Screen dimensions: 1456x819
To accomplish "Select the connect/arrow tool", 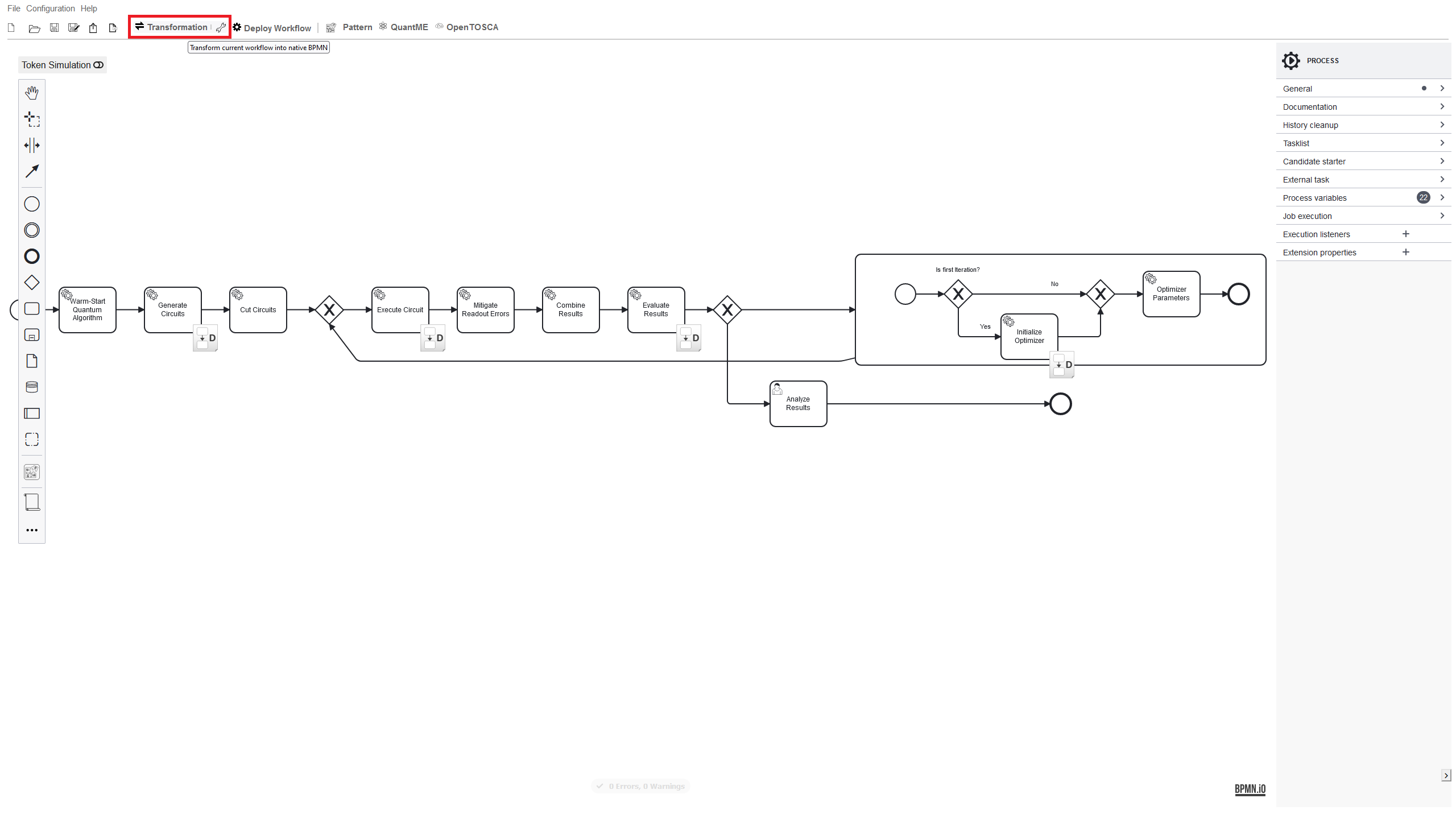I will (32, 170).
